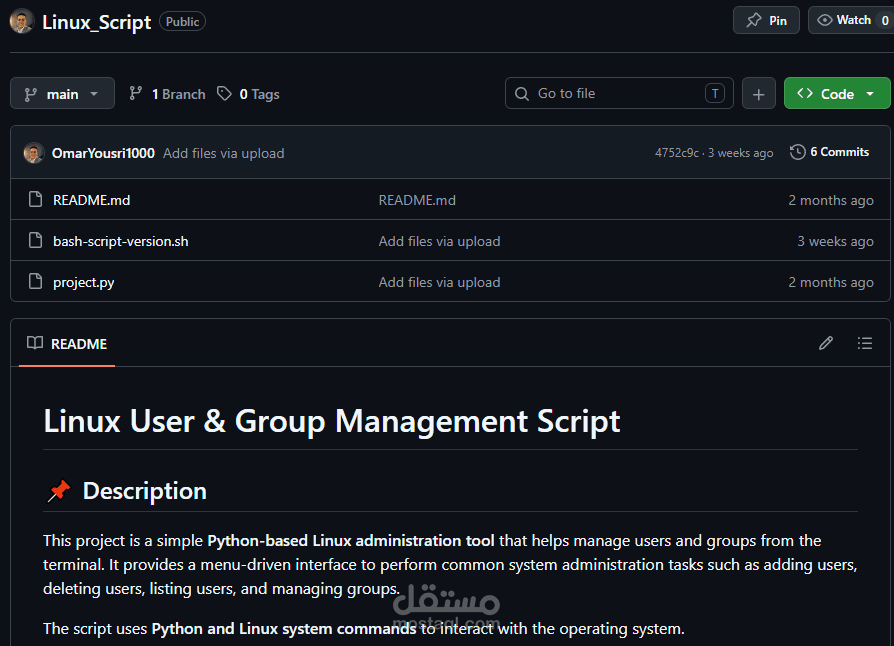Click project.py's 2 months ago timestamp
894x646 pixels.
coord(831,282)
